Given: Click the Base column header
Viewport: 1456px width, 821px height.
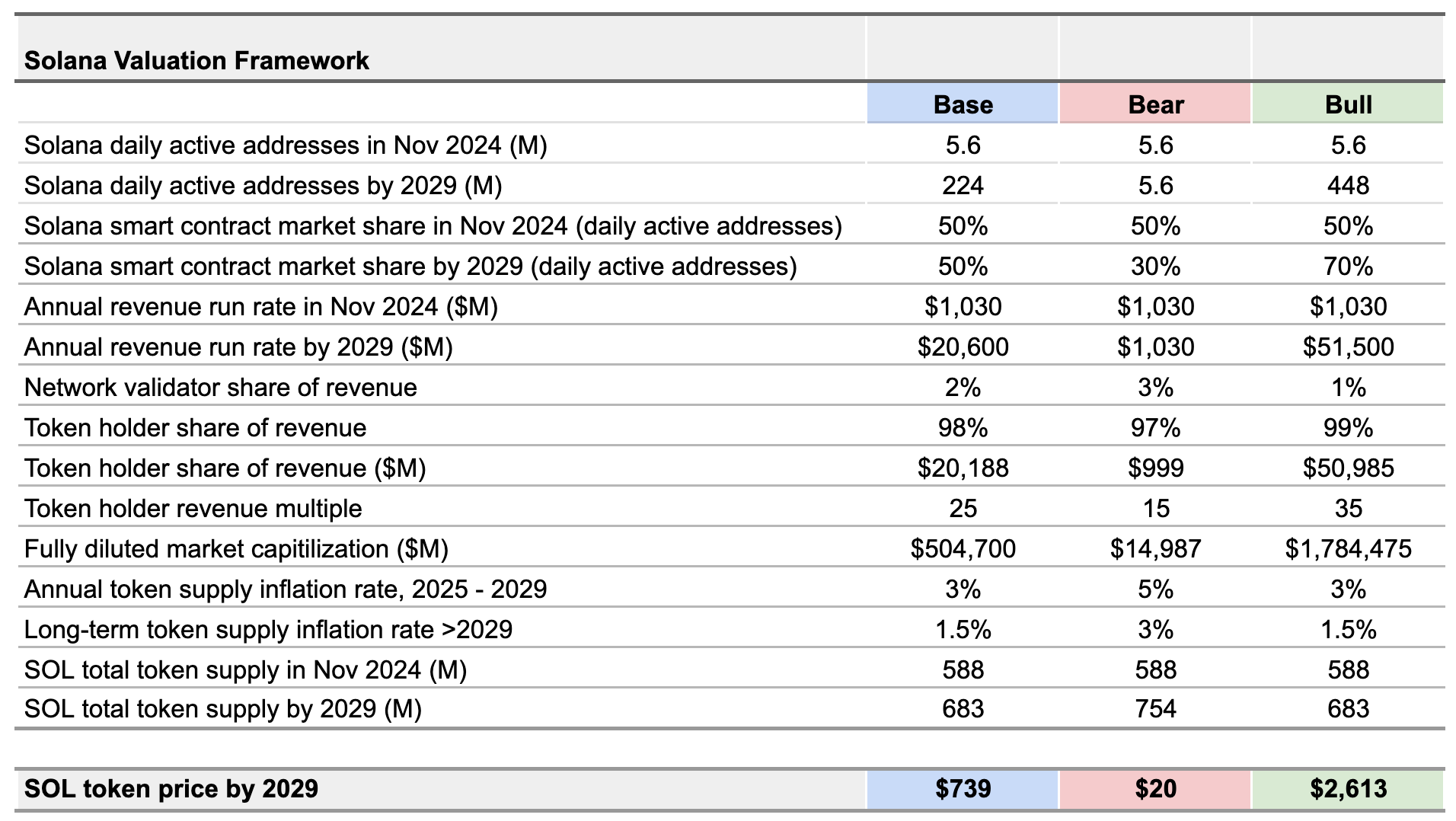Looking at the screenshot, I should 963,104.
